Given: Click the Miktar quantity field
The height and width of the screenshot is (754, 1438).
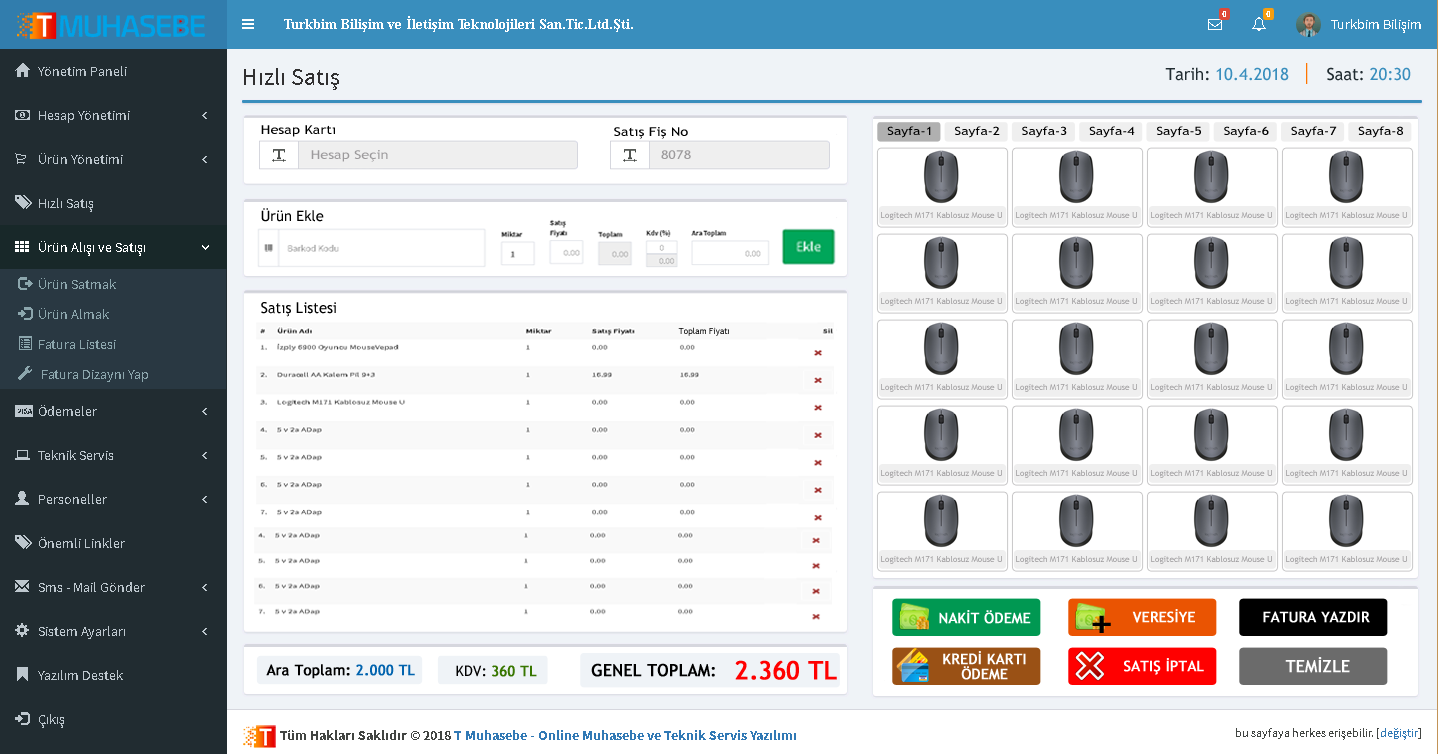Looking at the screenshot, I should (x=517, y=254).
